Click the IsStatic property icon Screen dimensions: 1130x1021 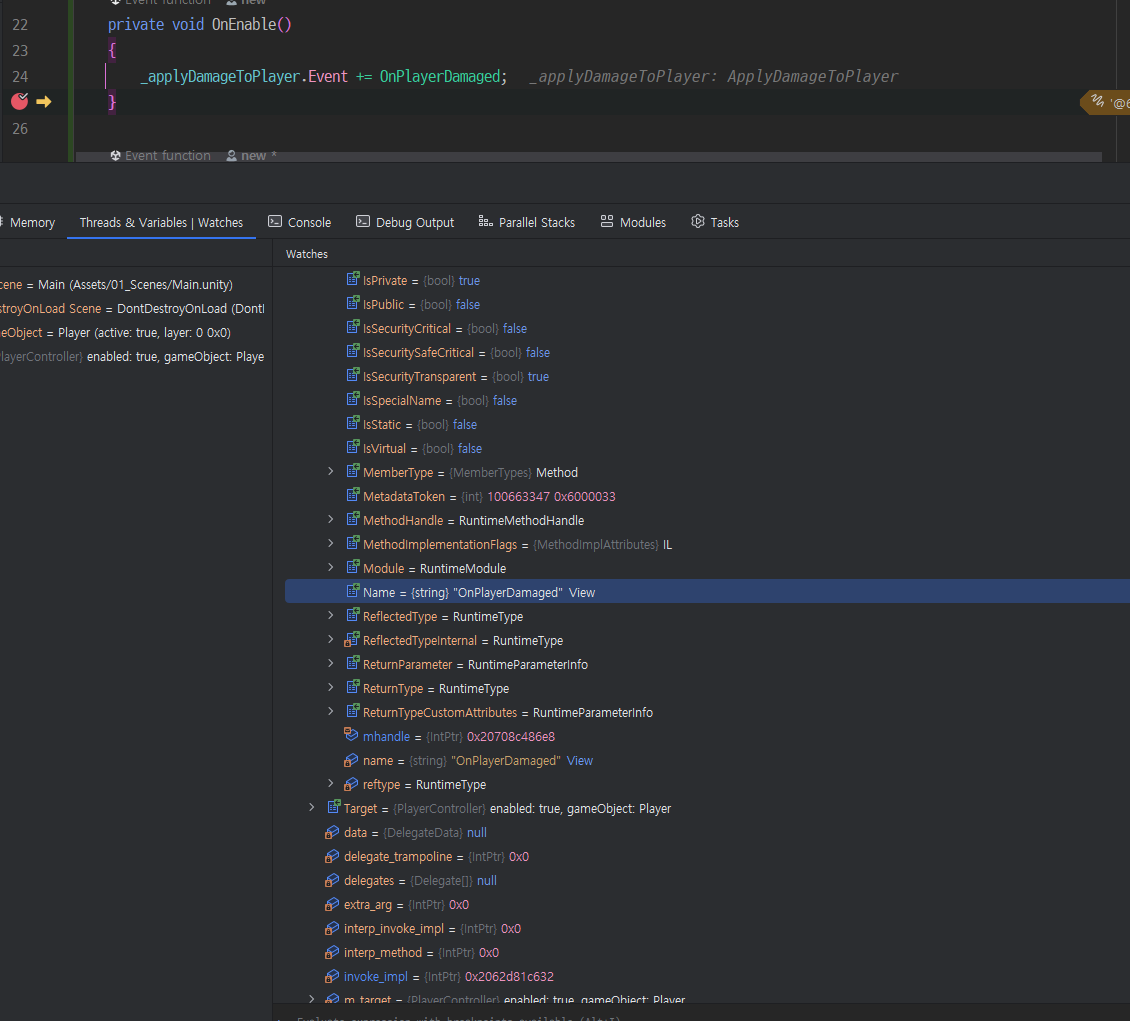pyautogui.click(x=352, y=424)
